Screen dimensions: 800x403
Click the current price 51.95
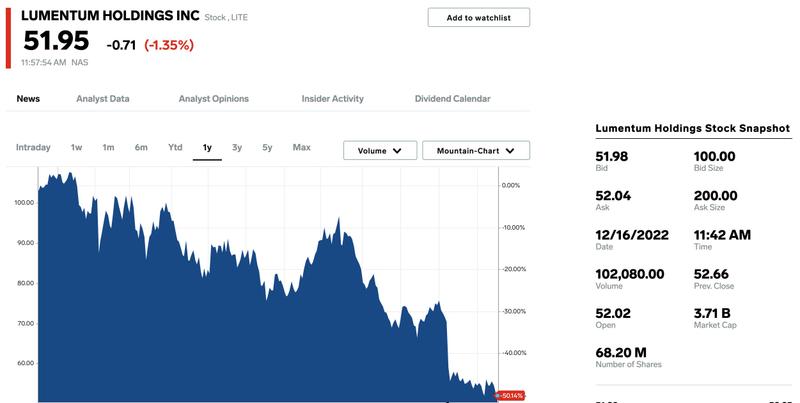tap(56, 41)
